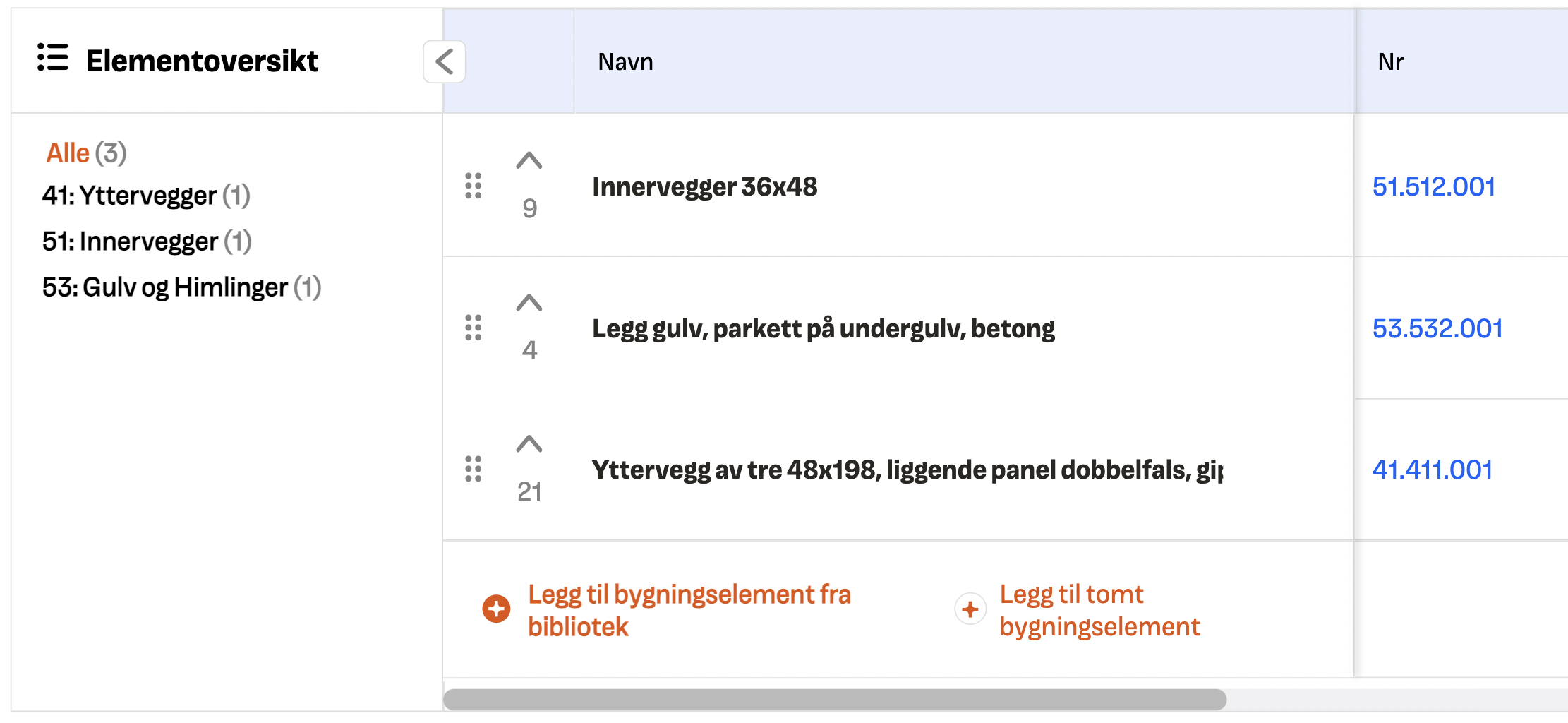This screenshot has width=1568, height=723.
Task: Collapse Legg gulv parkett row chevron
Action: [x=529, y=303]
